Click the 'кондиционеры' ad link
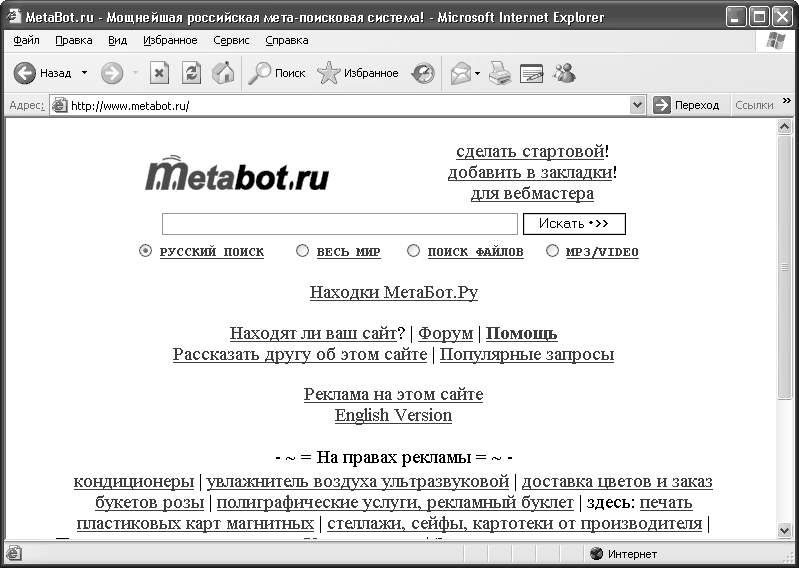The height and width of the screenshot is (568, 799). point(134,481)
